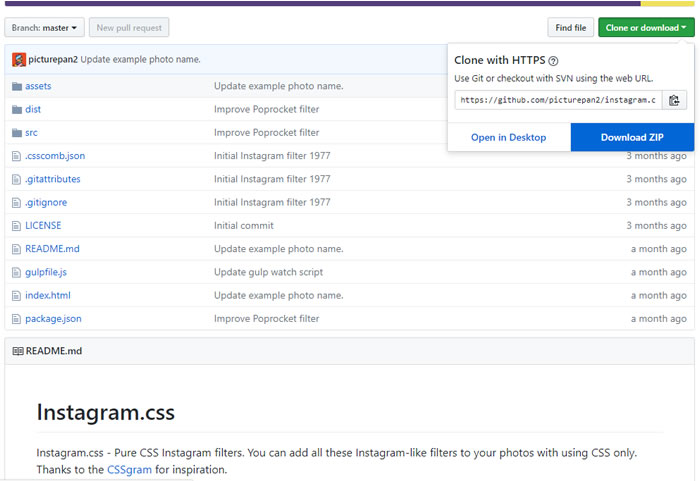Screen dimensions: 700x481
Task: Open Update gulp watch script commit message
Action: tap(268, 272)
